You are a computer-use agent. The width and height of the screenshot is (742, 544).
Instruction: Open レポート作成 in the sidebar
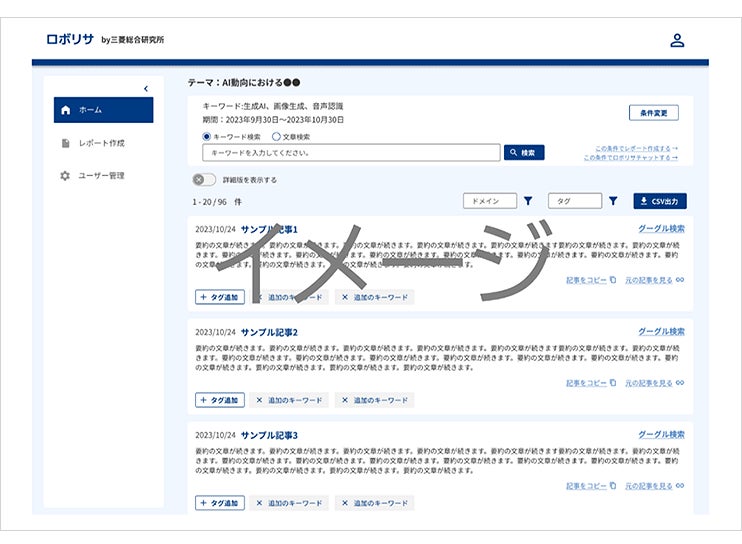[101, 143]
